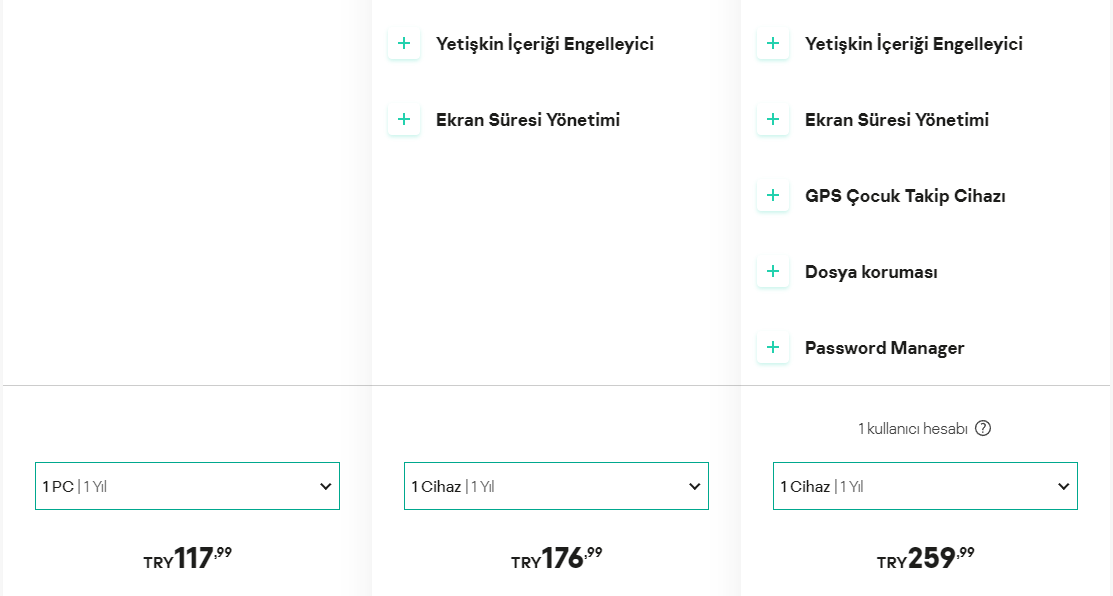Screen dimensions: 1113x596
Task: Click the GPS Çocuk Takip Cihazı label
Action: click(905, 196)
